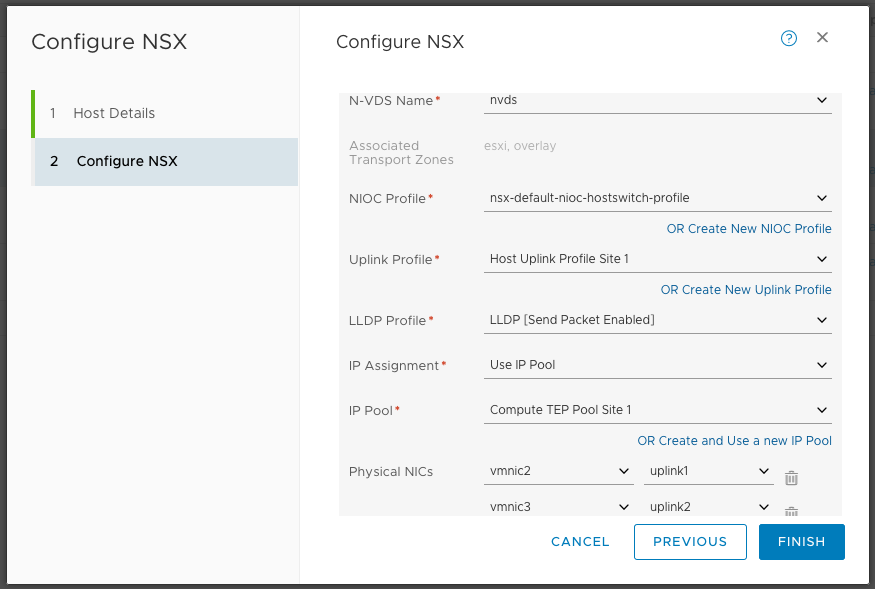This screenshot has height=589, width=875.
Task: Go to Host Details step
Action: click(114, 113)
